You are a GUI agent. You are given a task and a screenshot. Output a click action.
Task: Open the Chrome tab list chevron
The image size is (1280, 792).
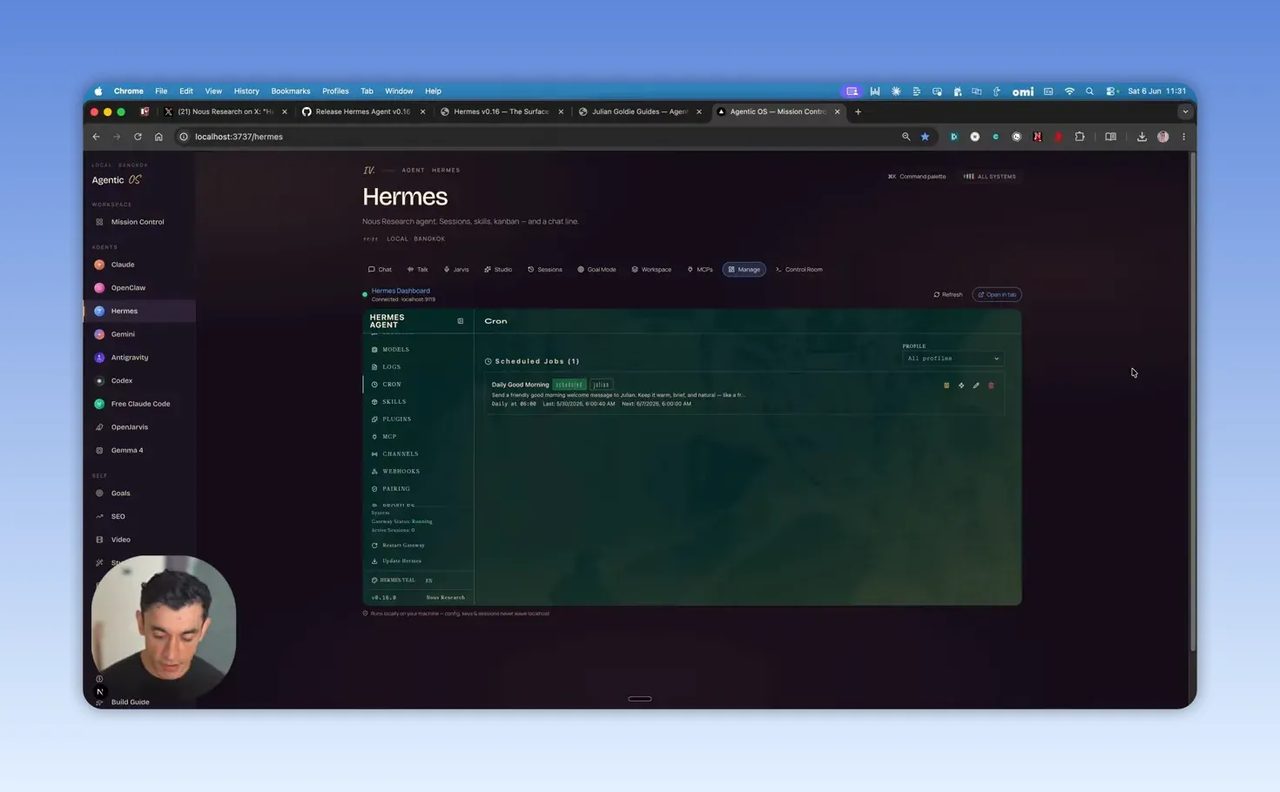[1185, 112]
